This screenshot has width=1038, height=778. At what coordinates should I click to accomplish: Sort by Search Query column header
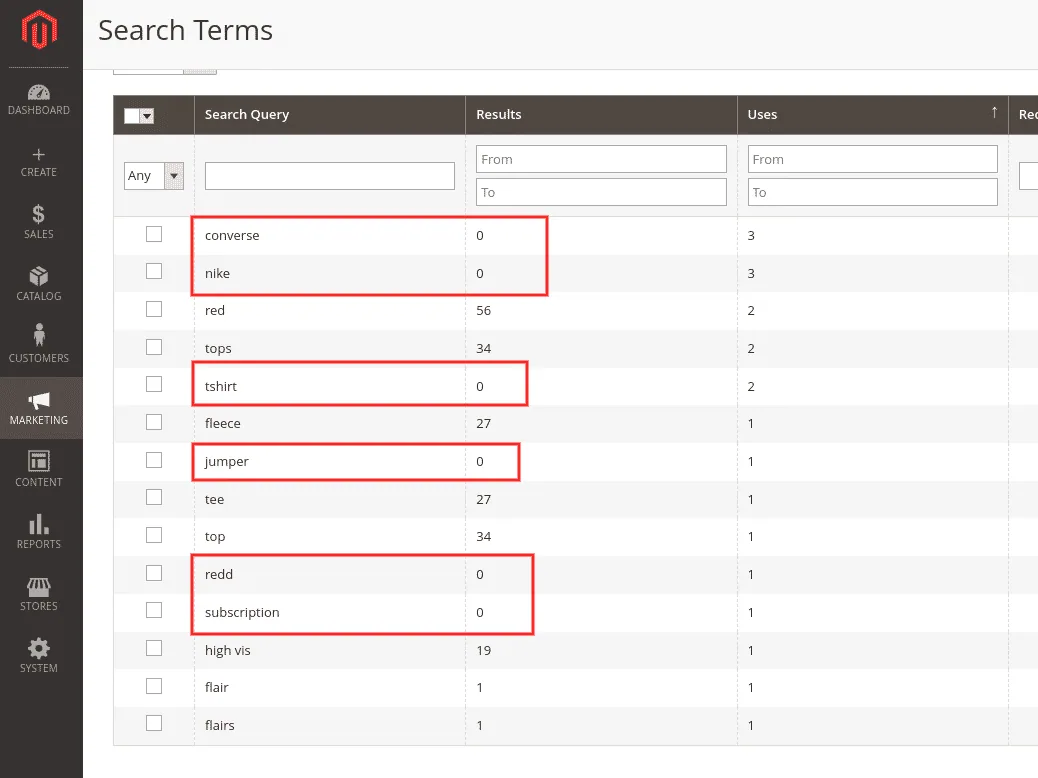pyautogui.click(x=247, y=115)
